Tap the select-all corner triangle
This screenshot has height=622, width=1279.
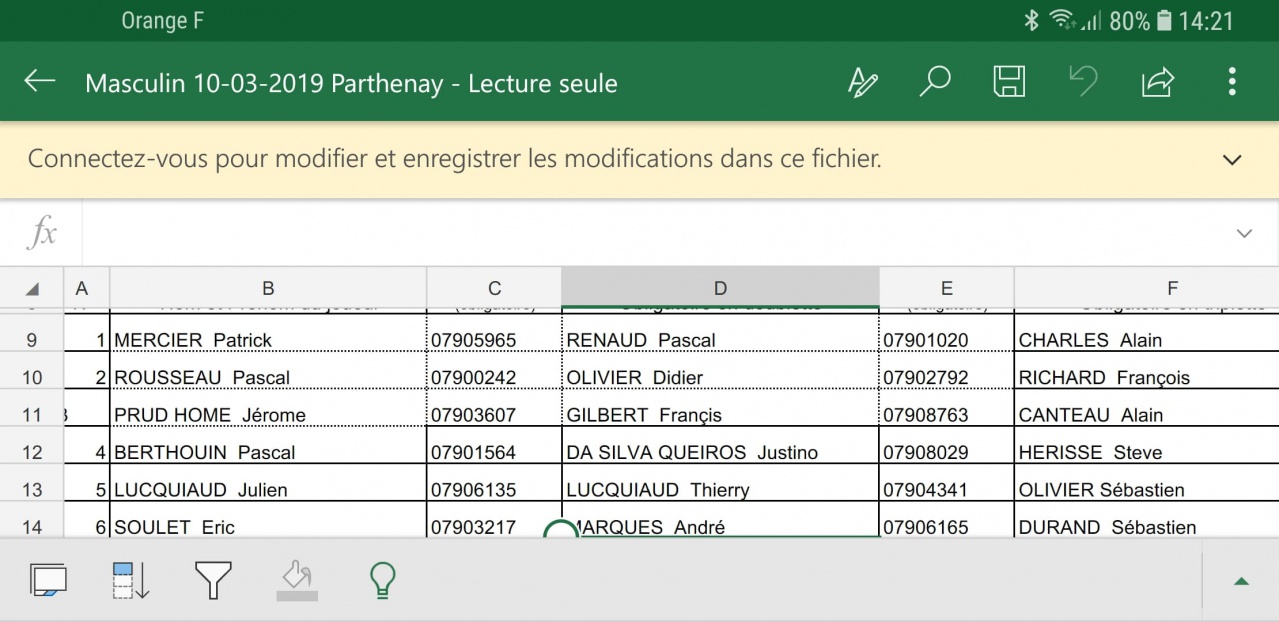[x=32, y=289]
